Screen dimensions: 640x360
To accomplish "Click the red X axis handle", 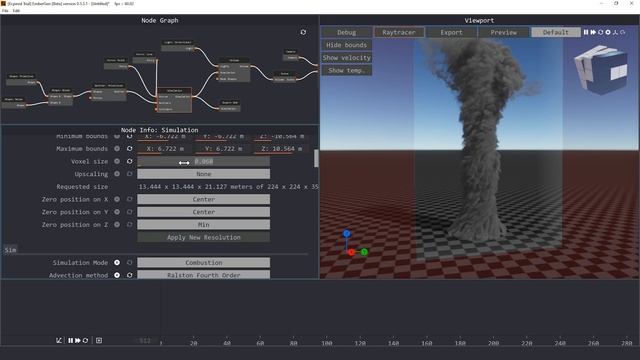I will pos(351,252).
